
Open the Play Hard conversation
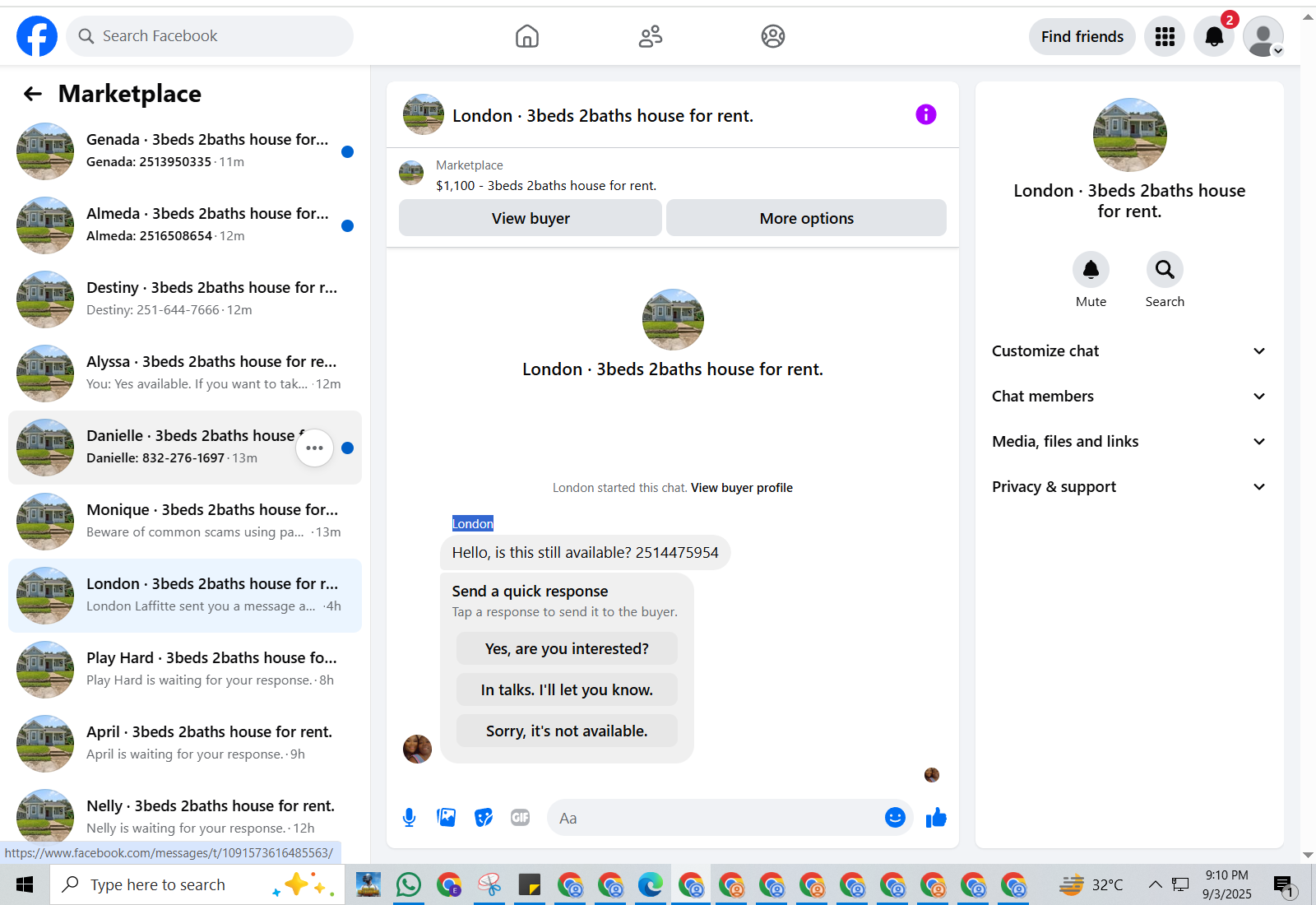click(x=185, y=670)
